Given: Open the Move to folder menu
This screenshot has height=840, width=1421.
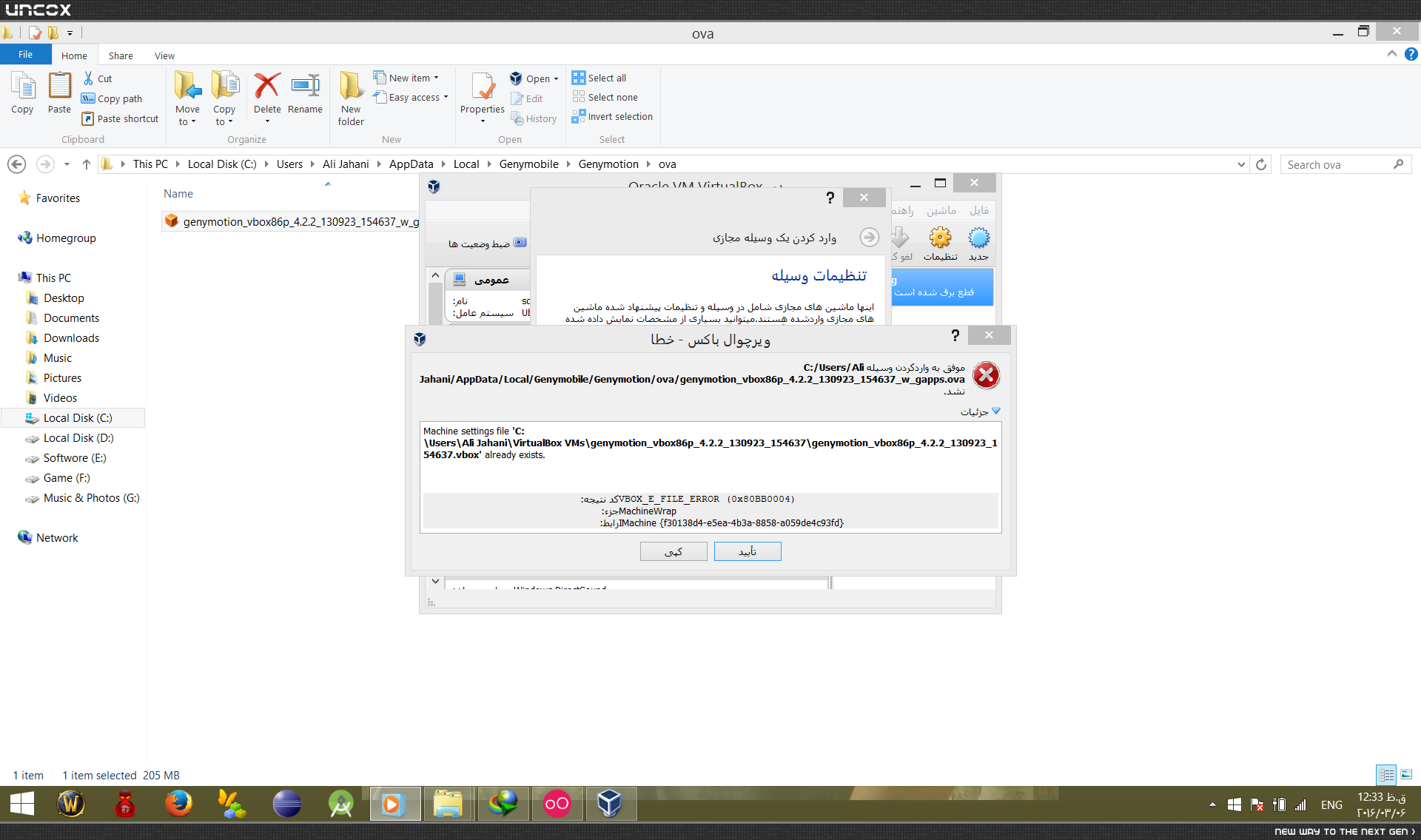Looking at the screenshot, I should point(187,99).
